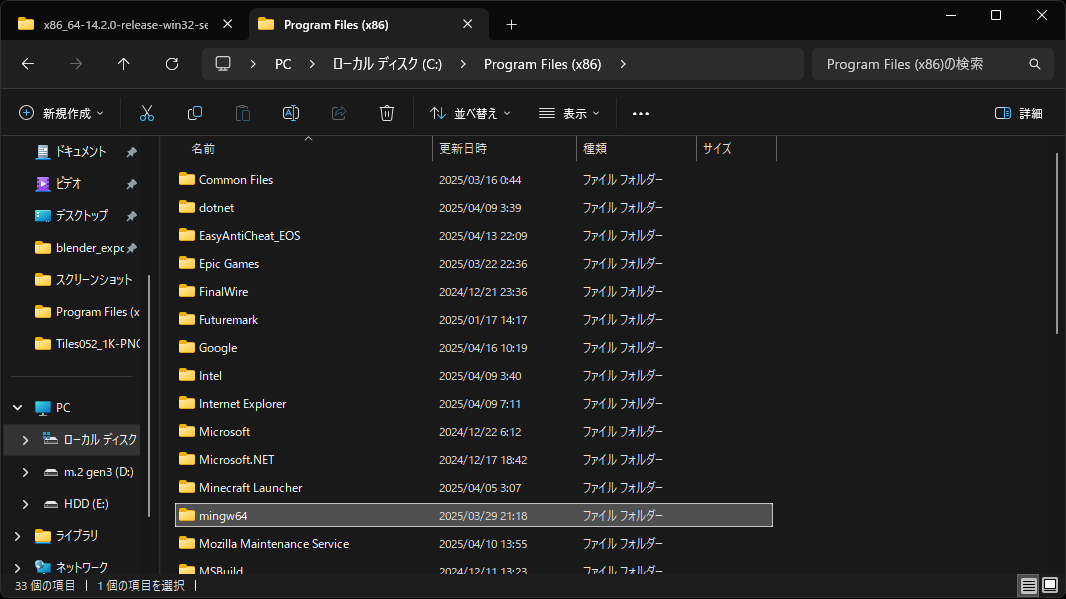Select the FinalWire folder
Screen dimensions: 1066x599
474,292
